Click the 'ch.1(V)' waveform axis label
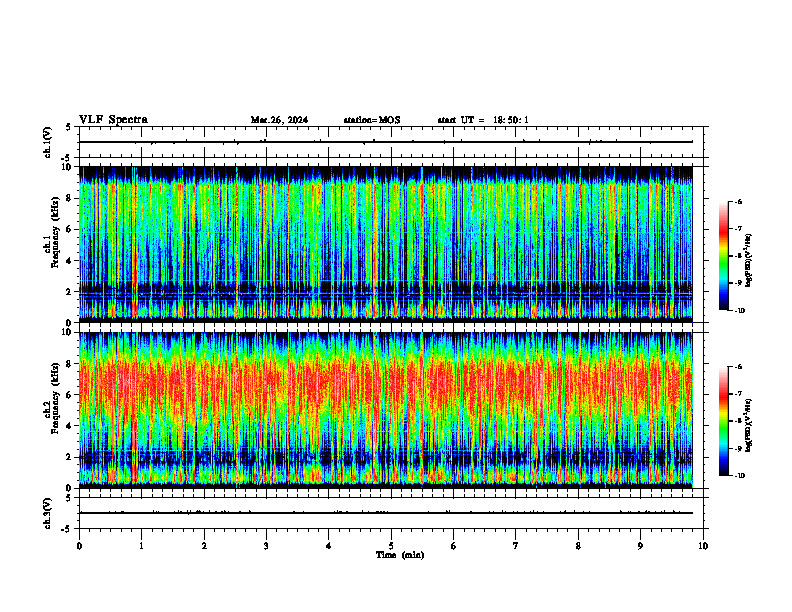The image size is (792, 612). click(47, 142)
